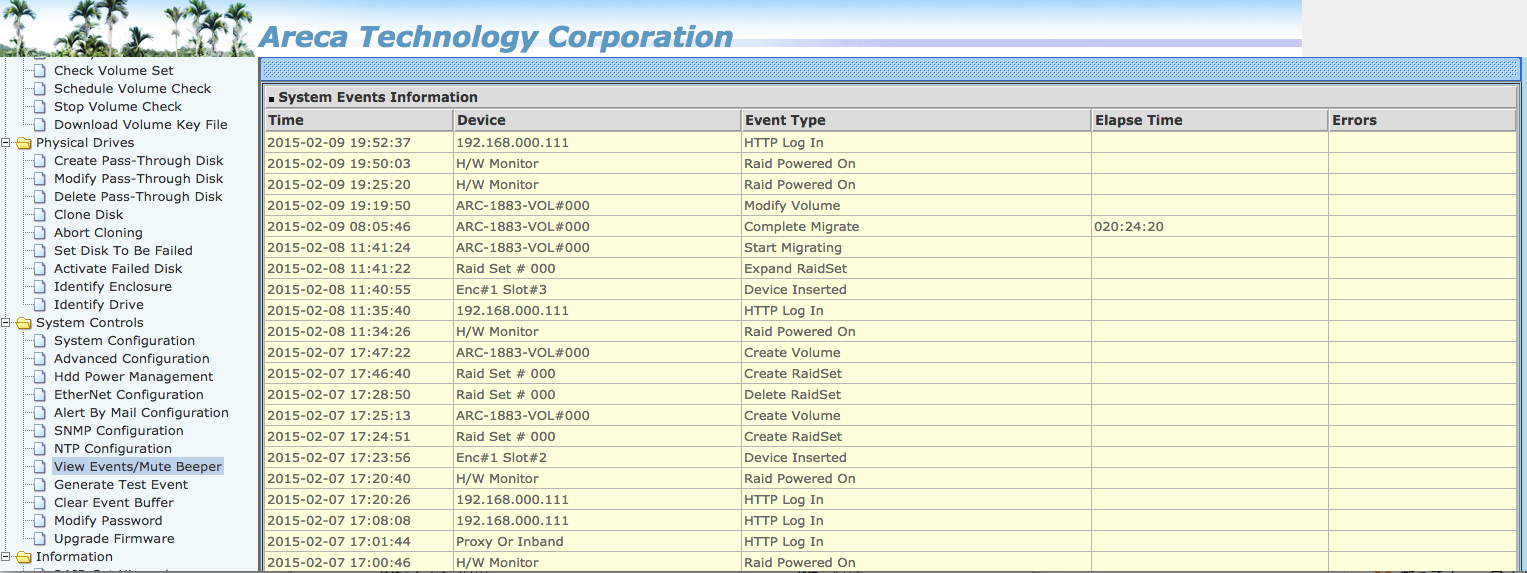Click the Elapse Time column header
Screen dimensions: 1527x573
[1210, 120]
